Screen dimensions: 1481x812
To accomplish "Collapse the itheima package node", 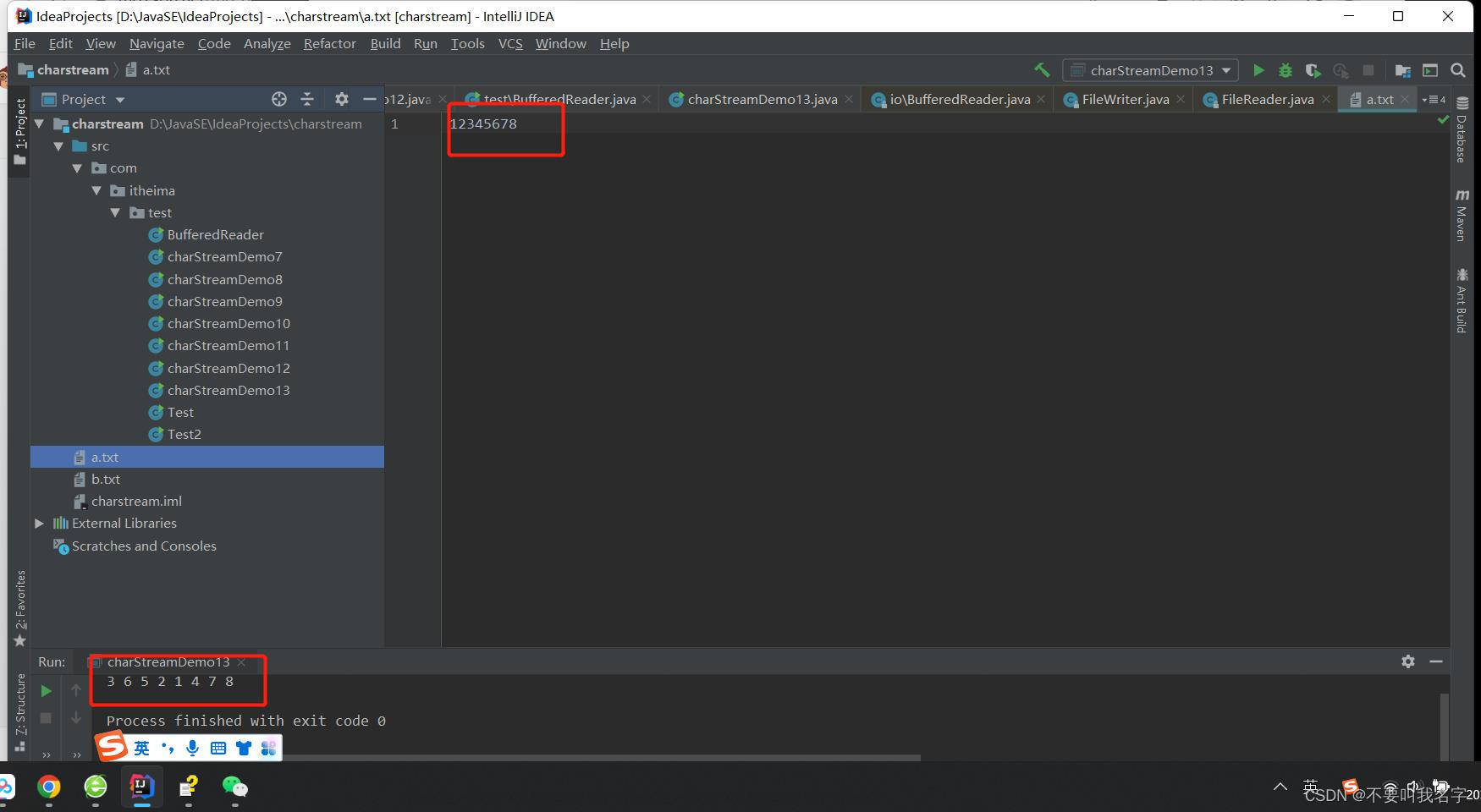I will pos(96,191).
